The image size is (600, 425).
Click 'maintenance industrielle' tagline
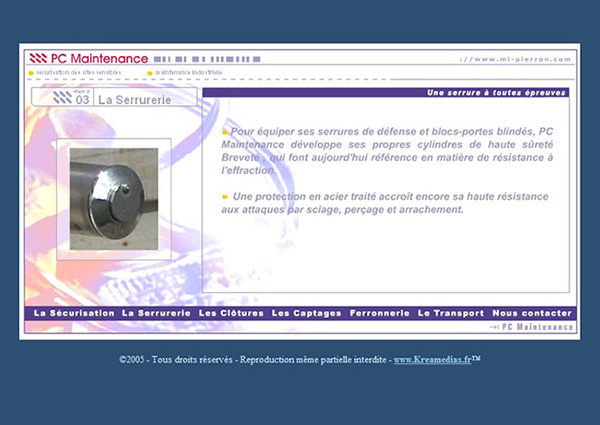tap(188, 72)
